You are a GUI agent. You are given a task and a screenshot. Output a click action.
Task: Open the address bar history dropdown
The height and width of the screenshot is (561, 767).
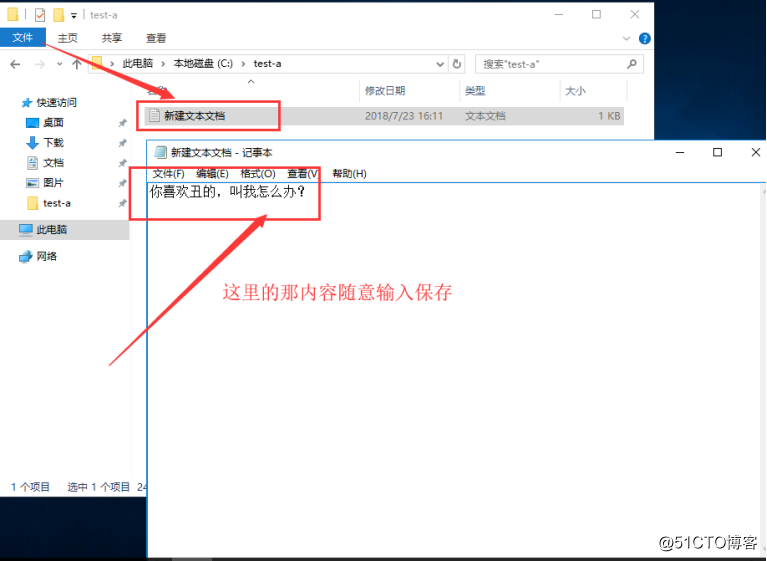[x=440, y=64]
